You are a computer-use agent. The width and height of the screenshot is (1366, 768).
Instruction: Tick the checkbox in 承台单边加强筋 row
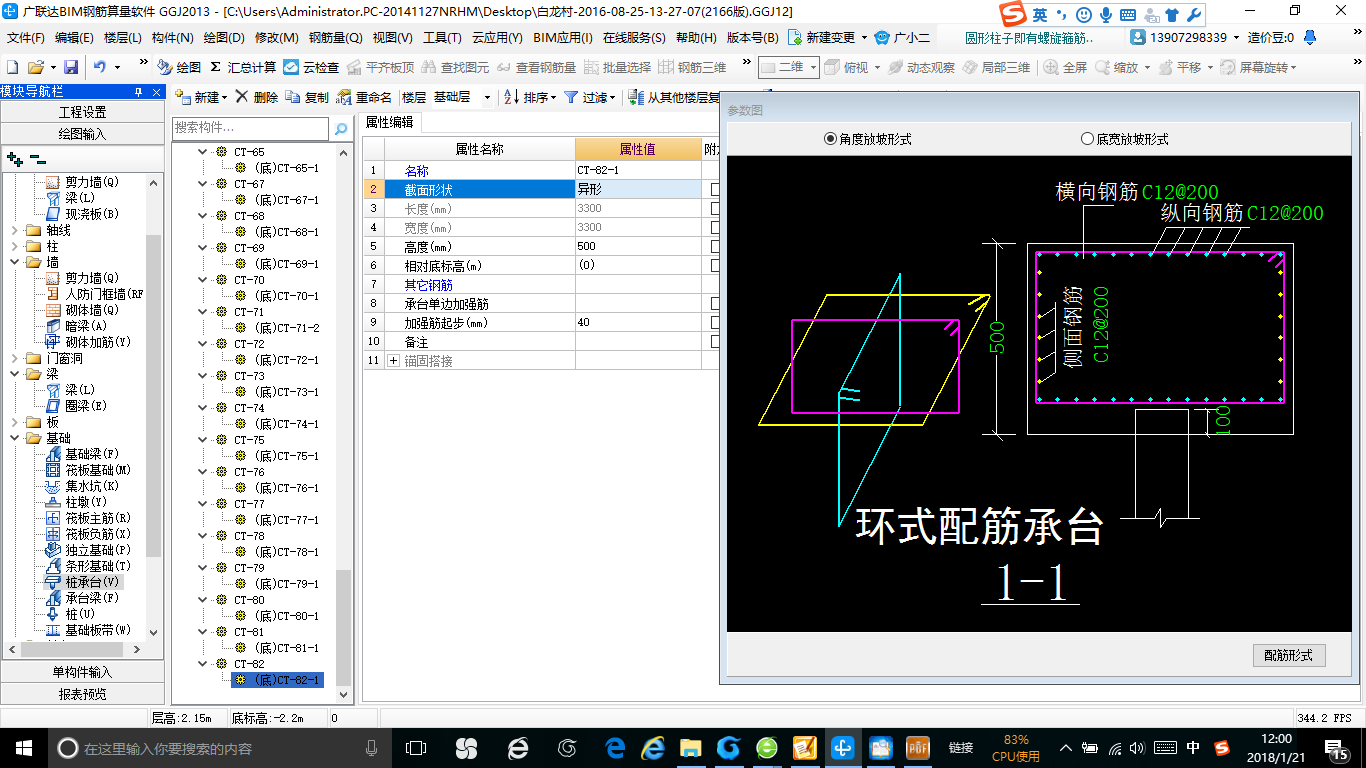(716, 303)
